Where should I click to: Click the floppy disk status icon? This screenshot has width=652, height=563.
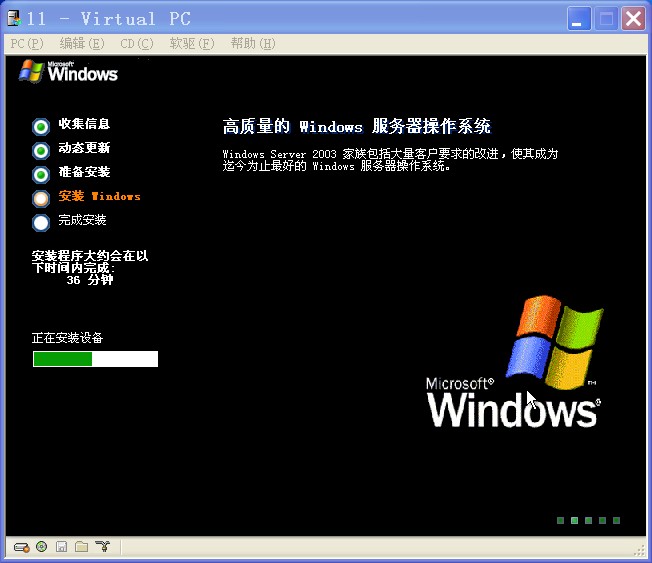coord(62,547)
